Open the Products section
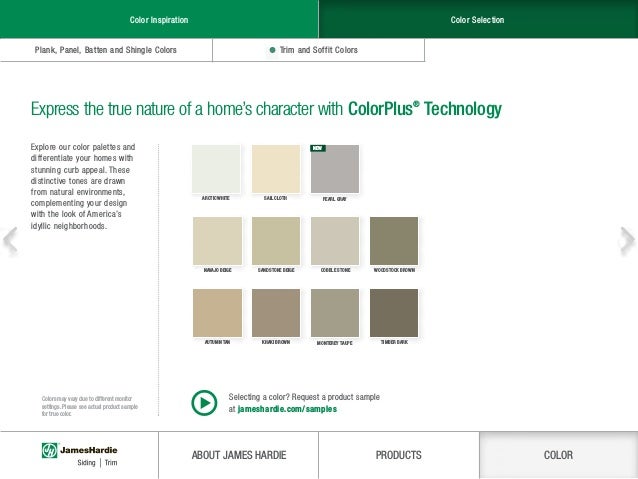 click(x=399, y=455)
